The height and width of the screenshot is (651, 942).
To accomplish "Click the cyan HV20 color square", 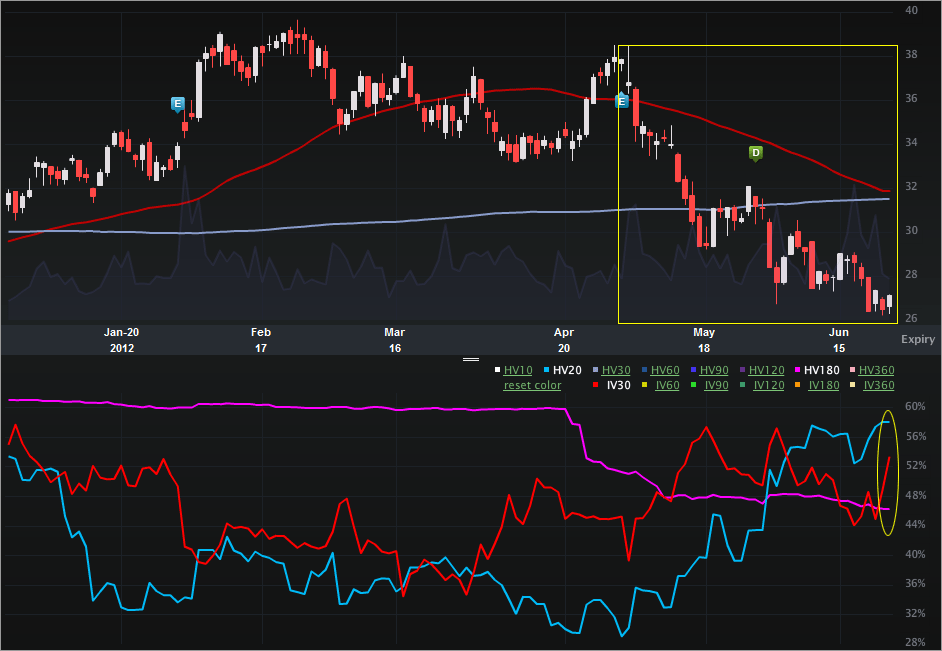I will pos(547,369).
